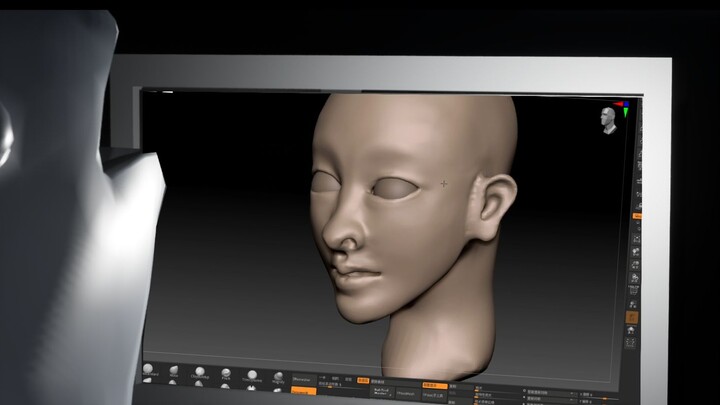Viewport: 720px width, 405px height.
Task: Click the orange-highlighted label in bottom center panel
Action: [x=433, y=385]
